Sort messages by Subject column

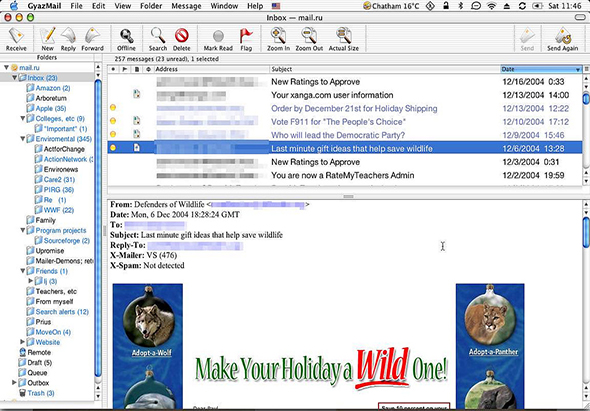coord(385,69)
